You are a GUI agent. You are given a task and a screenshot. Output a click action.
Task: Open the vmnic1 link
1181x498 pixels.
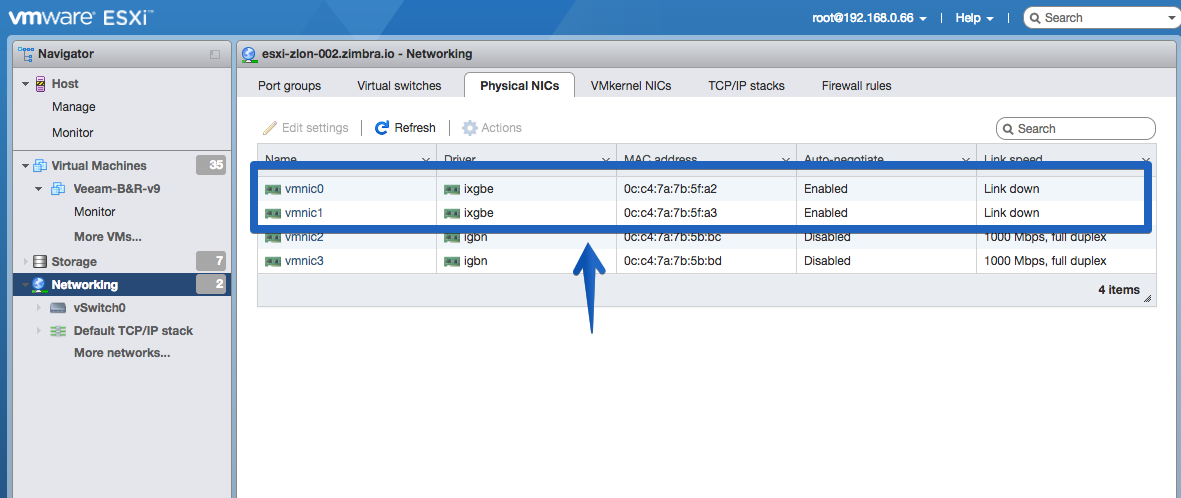[x=304, y=213]
